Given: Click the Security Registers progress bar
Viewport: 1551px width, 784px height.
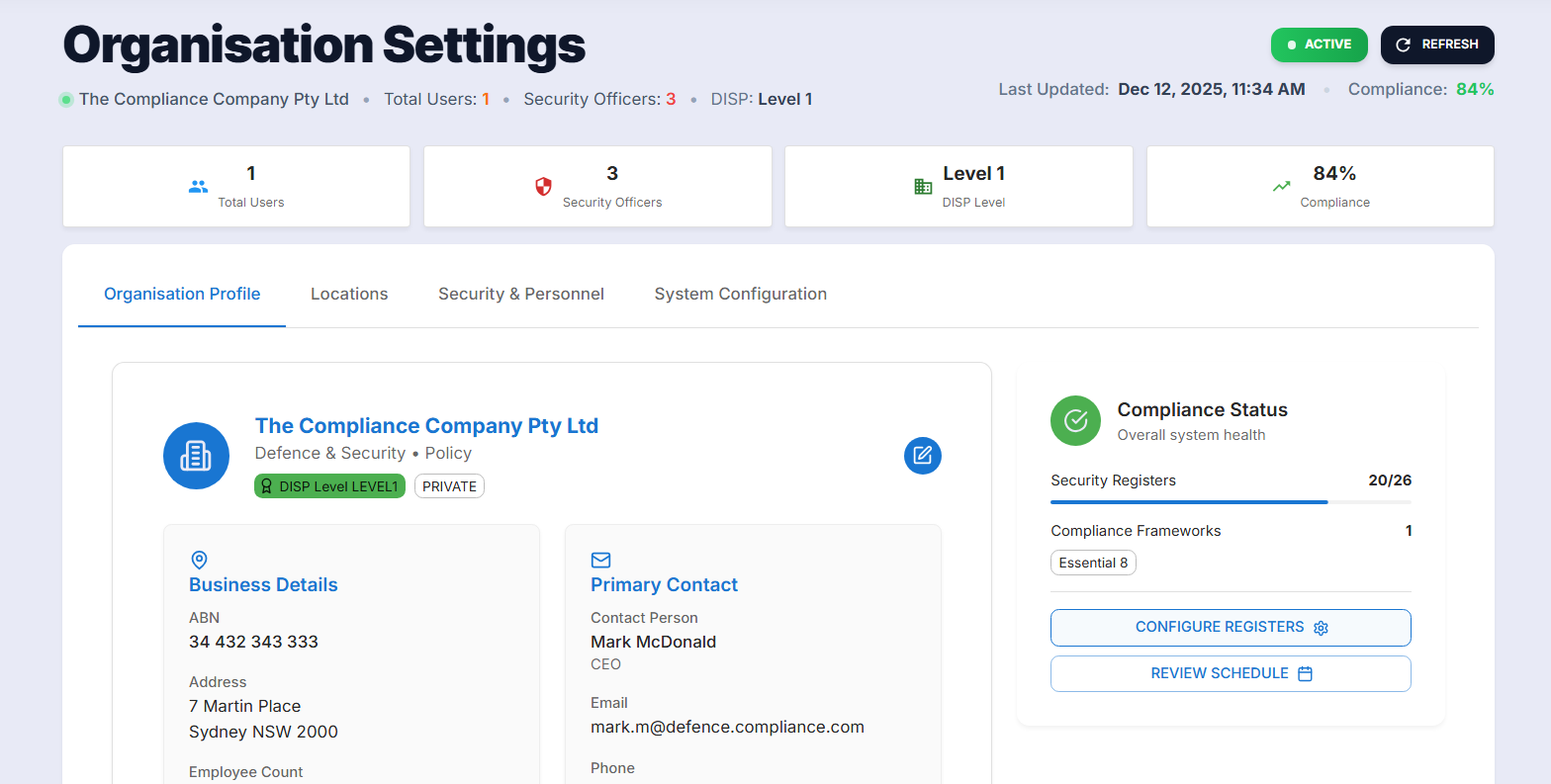Looking at the screenshot, I should tap(1231, 502).
